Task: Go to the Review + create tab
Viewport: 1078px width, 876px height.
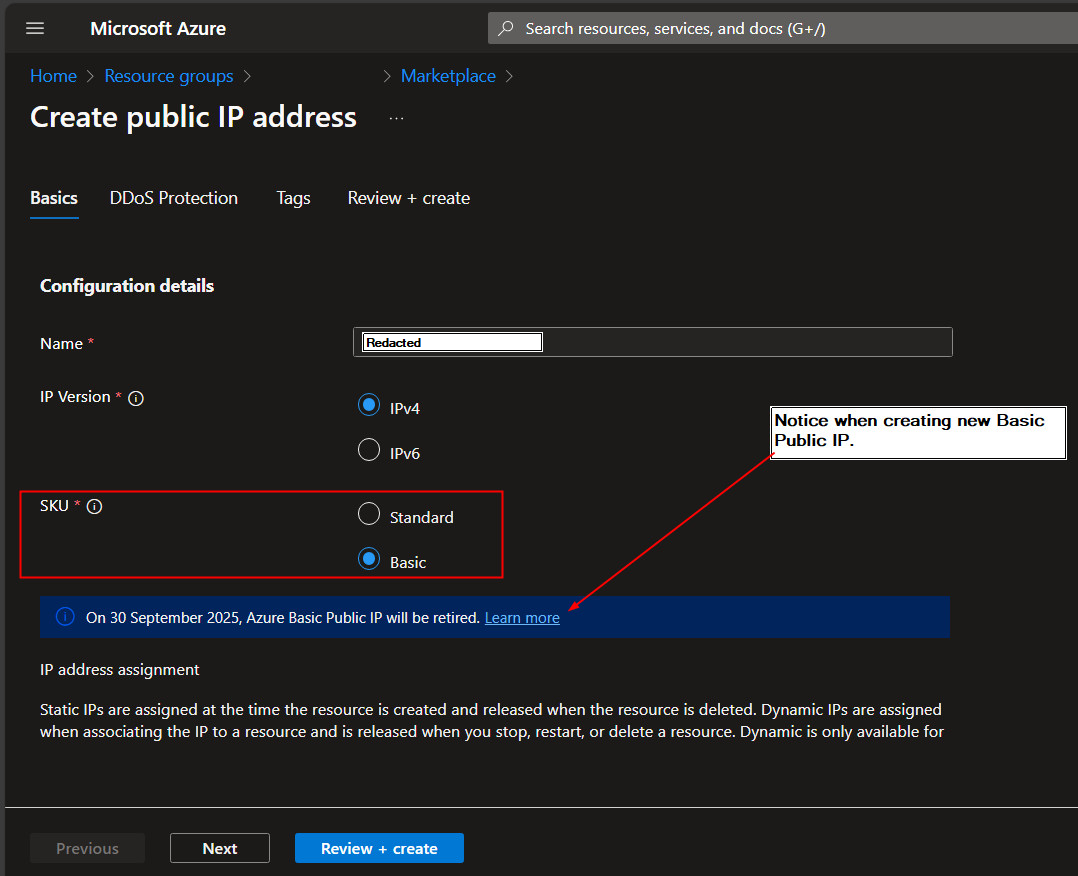Action: [x=409, y=198]
